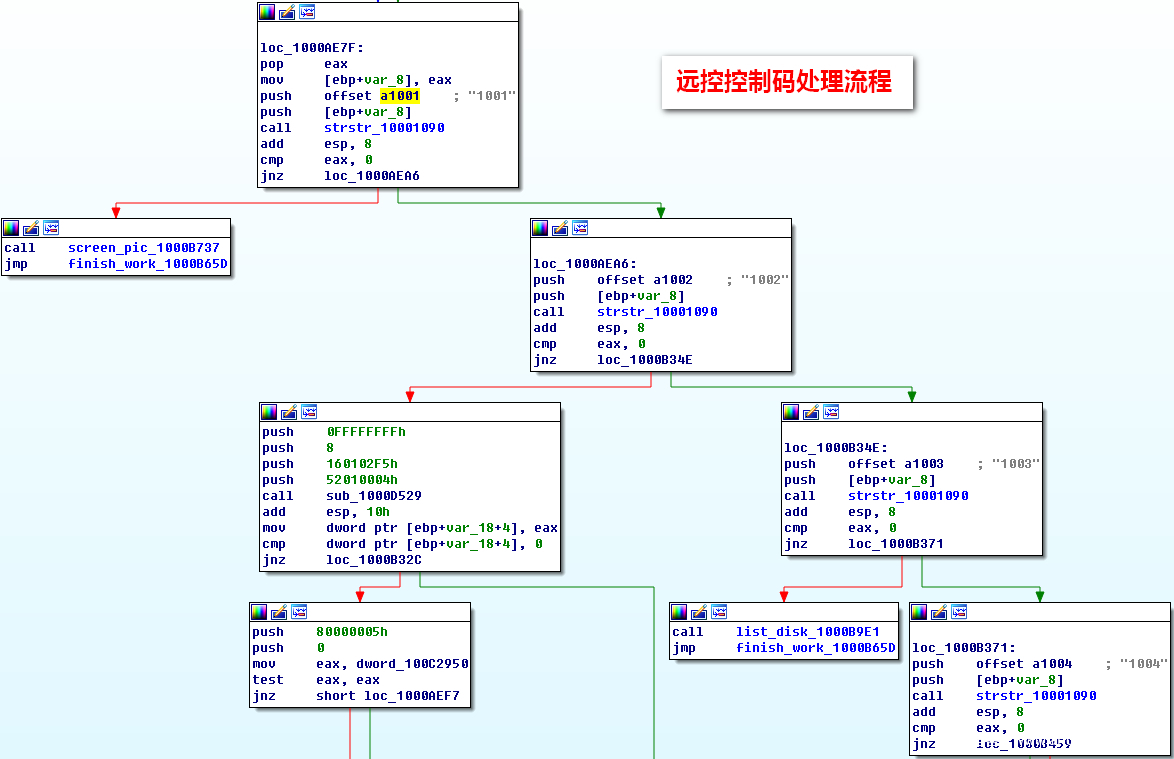Jump to sub_1000D529 call target
1174x759 pixels.
pyautogui.click(x=373, y=496)
